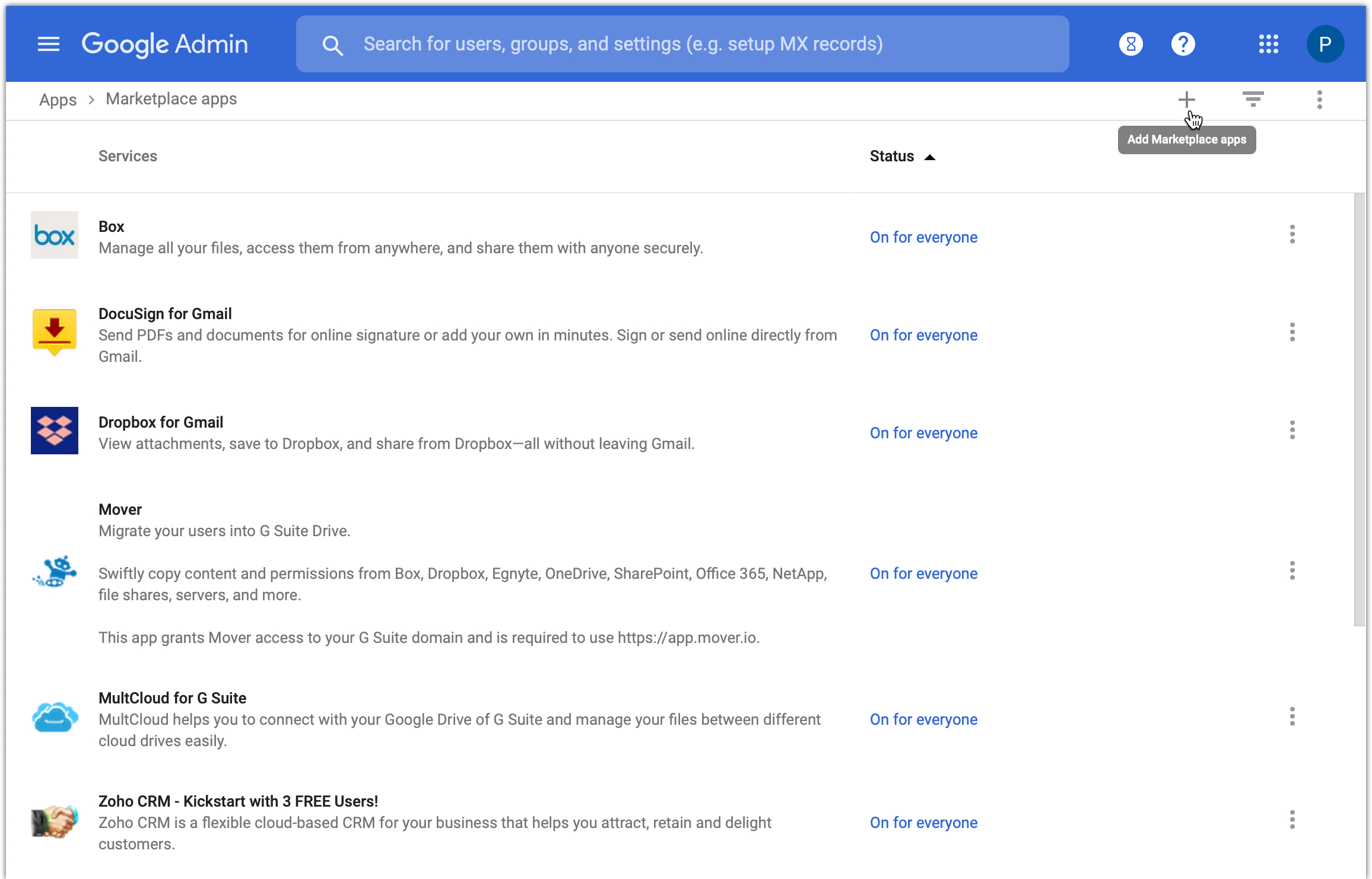
Task: Click the Box app logo
Action: [54, 235]
